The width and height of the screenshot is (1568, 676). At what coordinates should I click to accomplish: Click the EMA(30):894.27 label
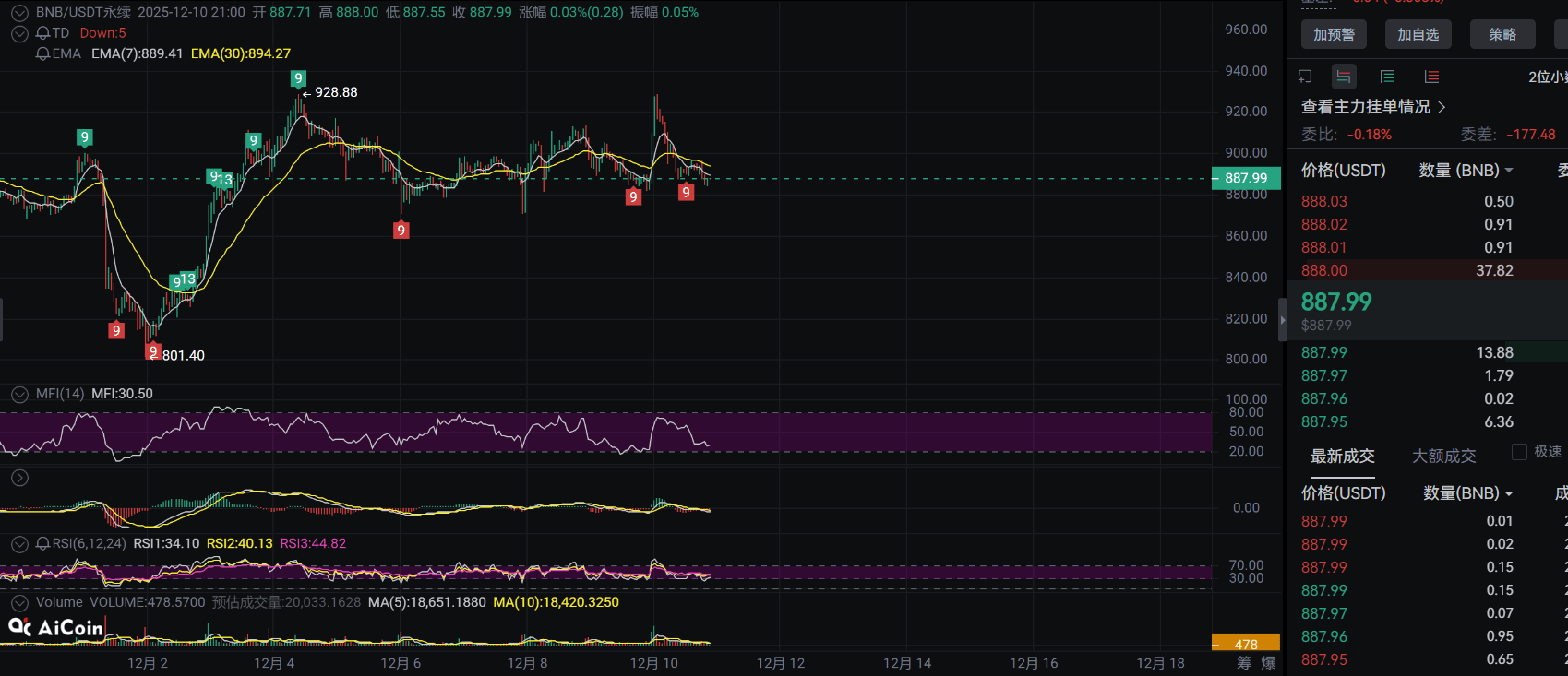point(241,53)
